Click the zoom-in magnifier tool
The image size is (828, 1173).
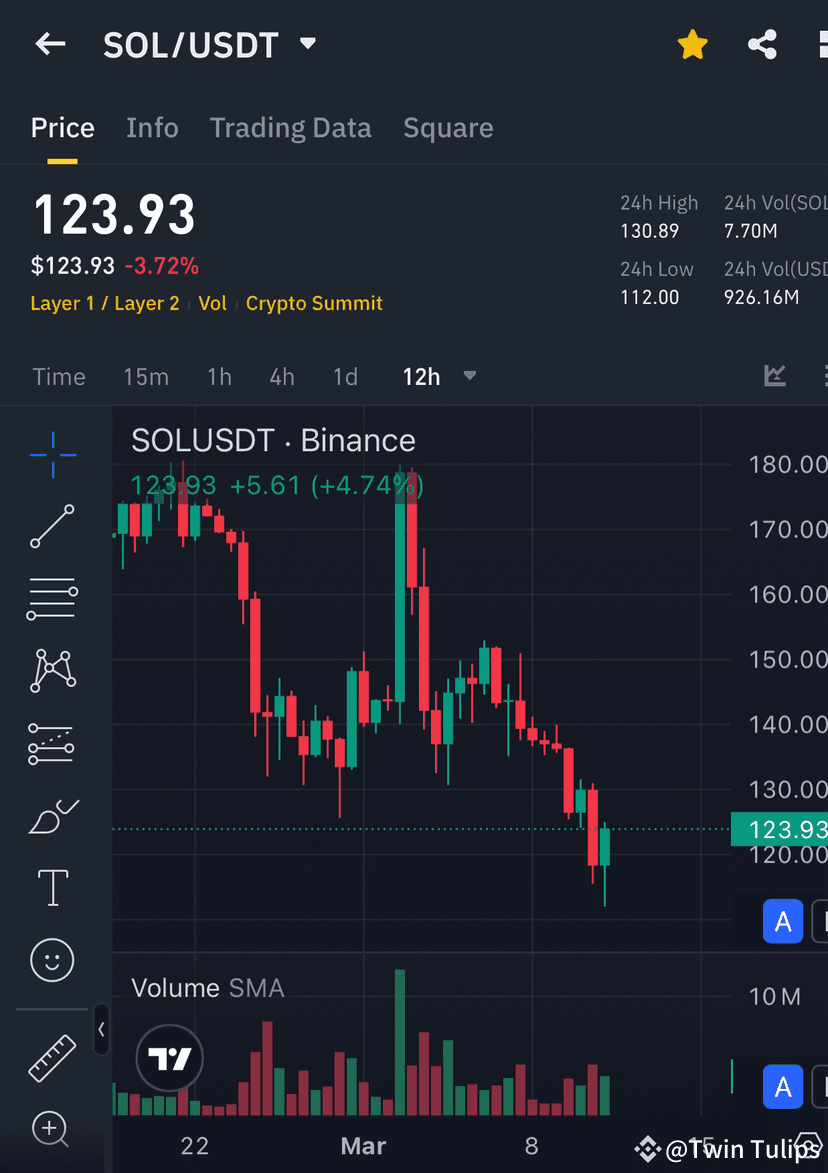tap(51, 1129)
